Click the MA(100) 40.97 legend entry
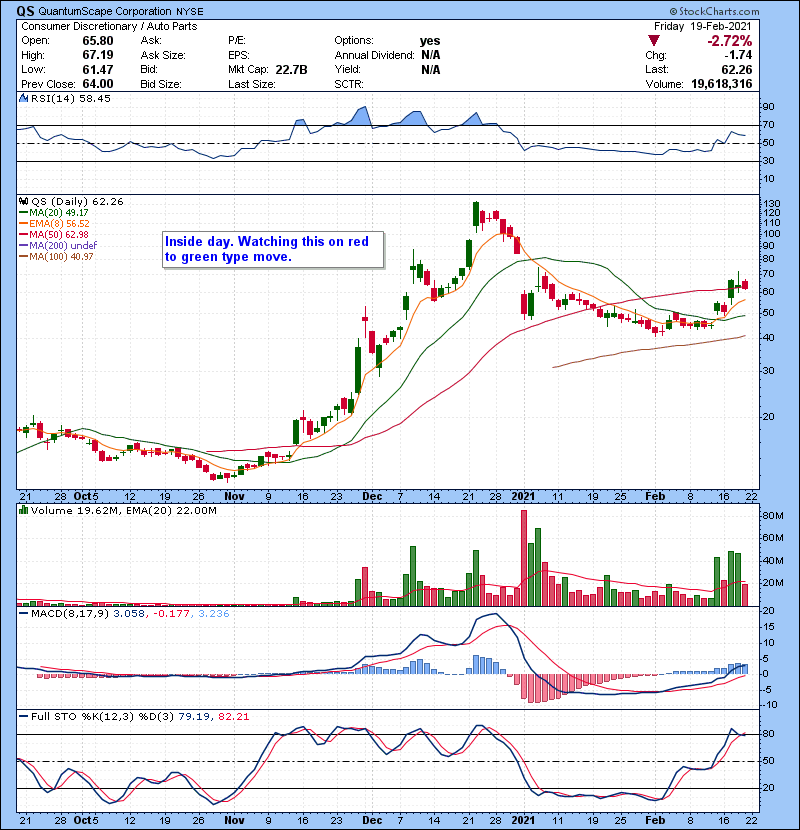This screenshot has width=800, height=830. (56, 257)
